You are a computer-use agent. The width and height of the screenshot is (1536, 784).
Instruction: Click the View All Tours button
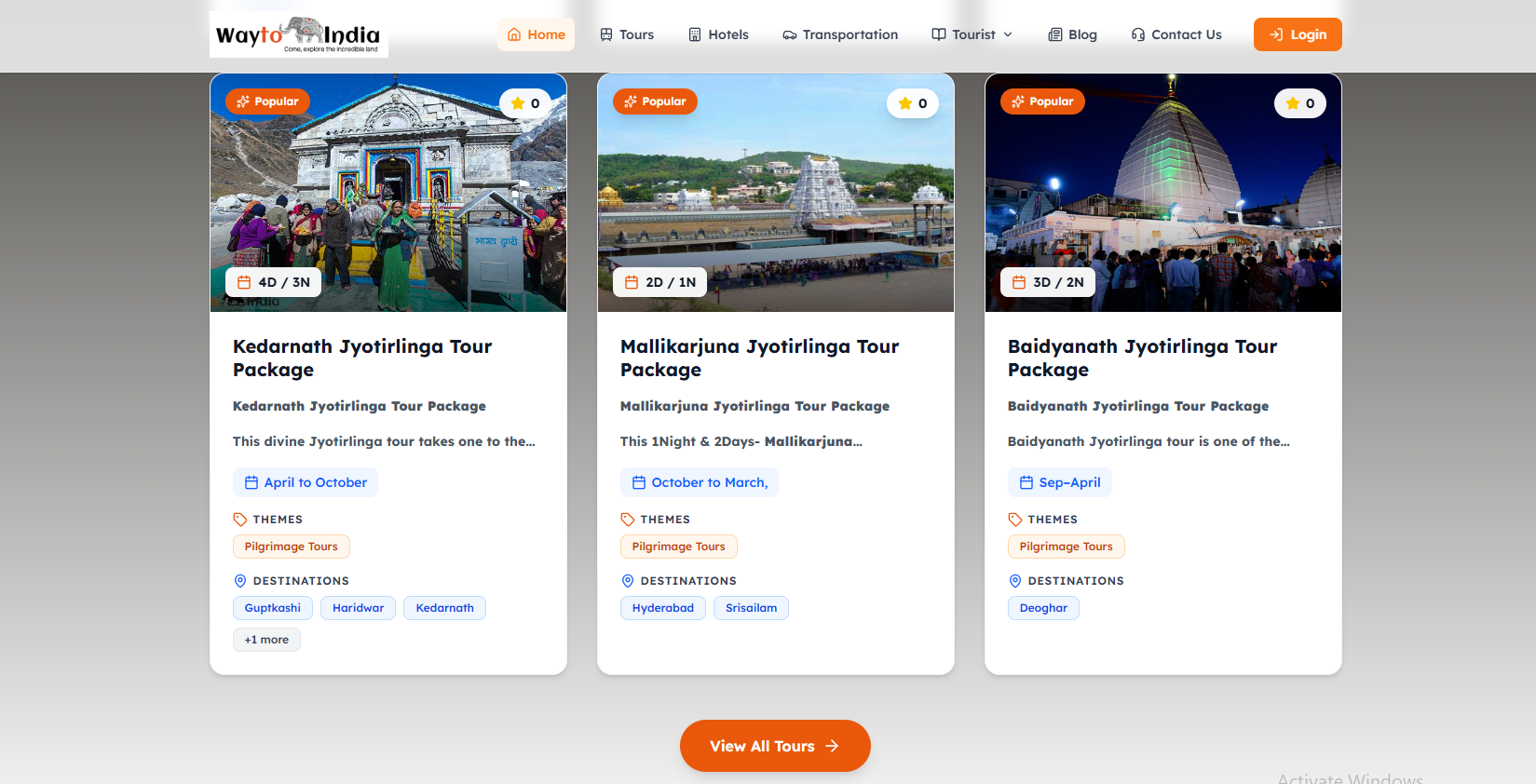775,746
